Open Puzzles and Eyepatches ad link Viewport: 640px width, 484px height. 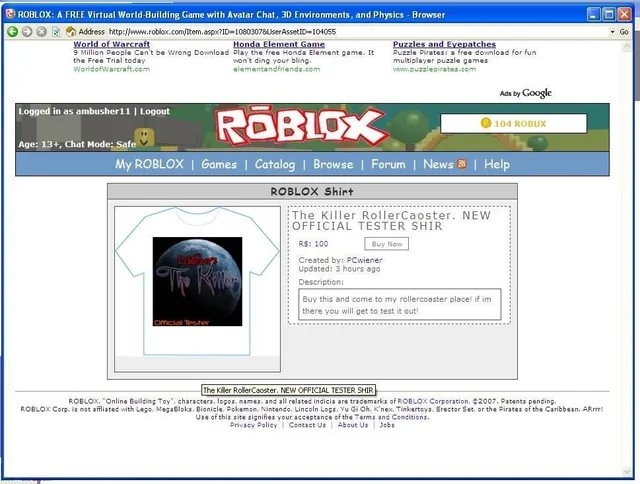point(444,44)
